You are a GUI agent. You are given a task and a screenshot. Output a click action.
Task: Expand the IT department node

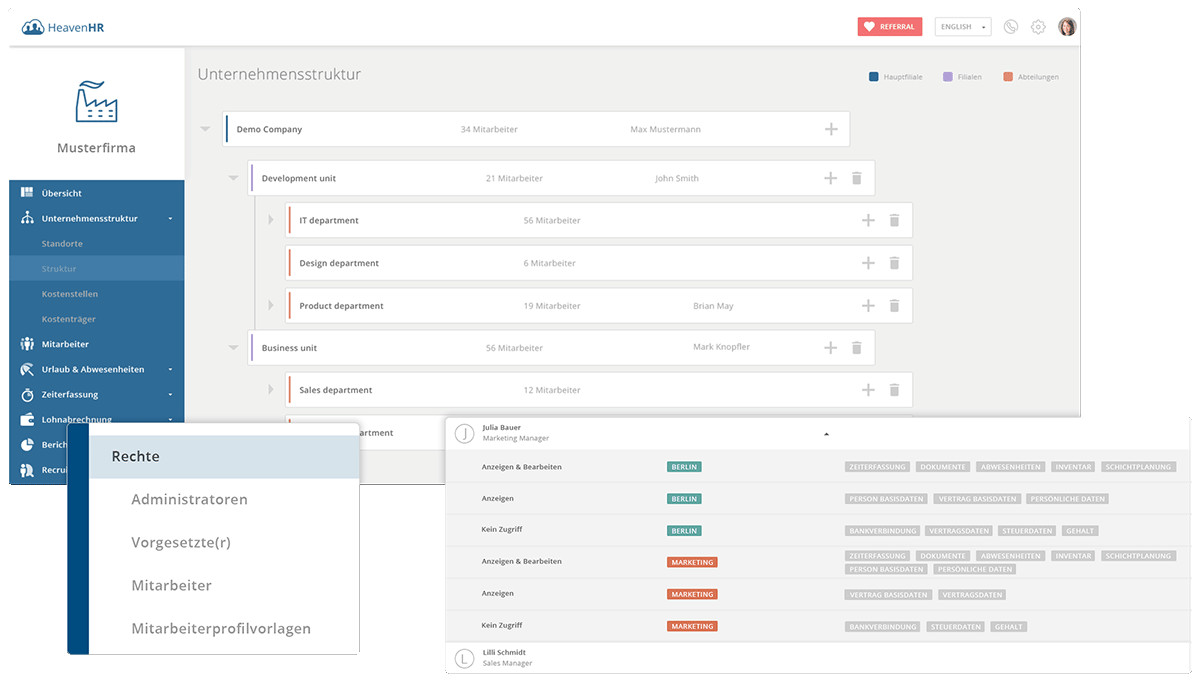point(270,220)
